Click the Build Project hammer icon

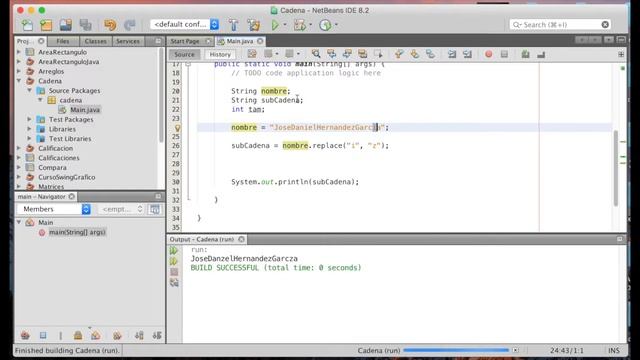pyautogui.click(x=233, y=25)
